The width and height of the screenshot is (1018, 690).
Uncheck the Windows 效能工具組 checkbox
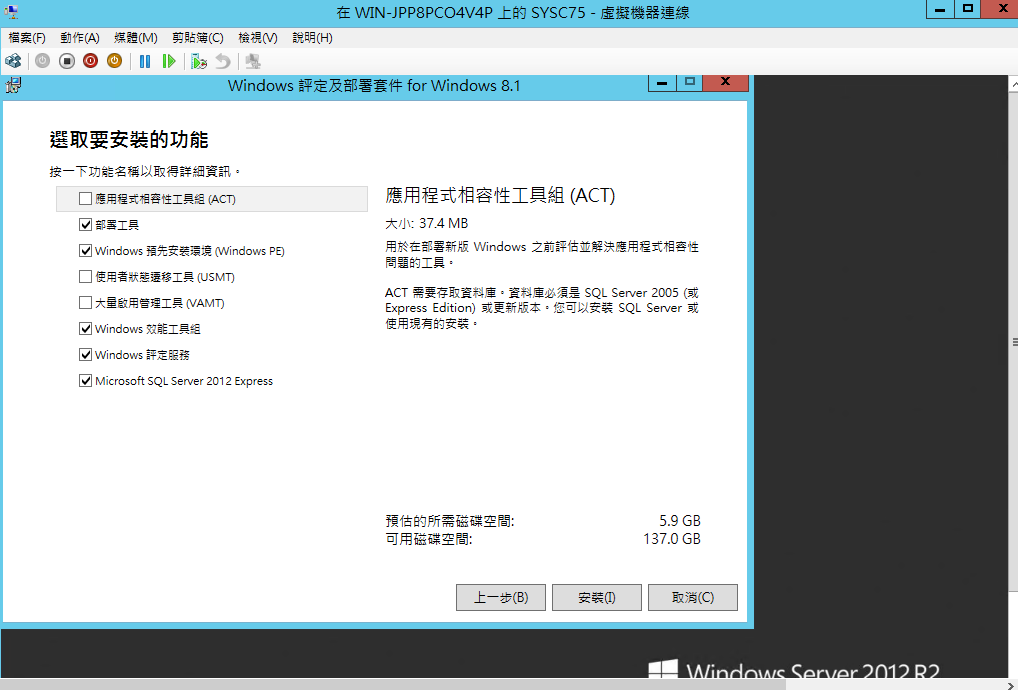click(x=85, y=328)
